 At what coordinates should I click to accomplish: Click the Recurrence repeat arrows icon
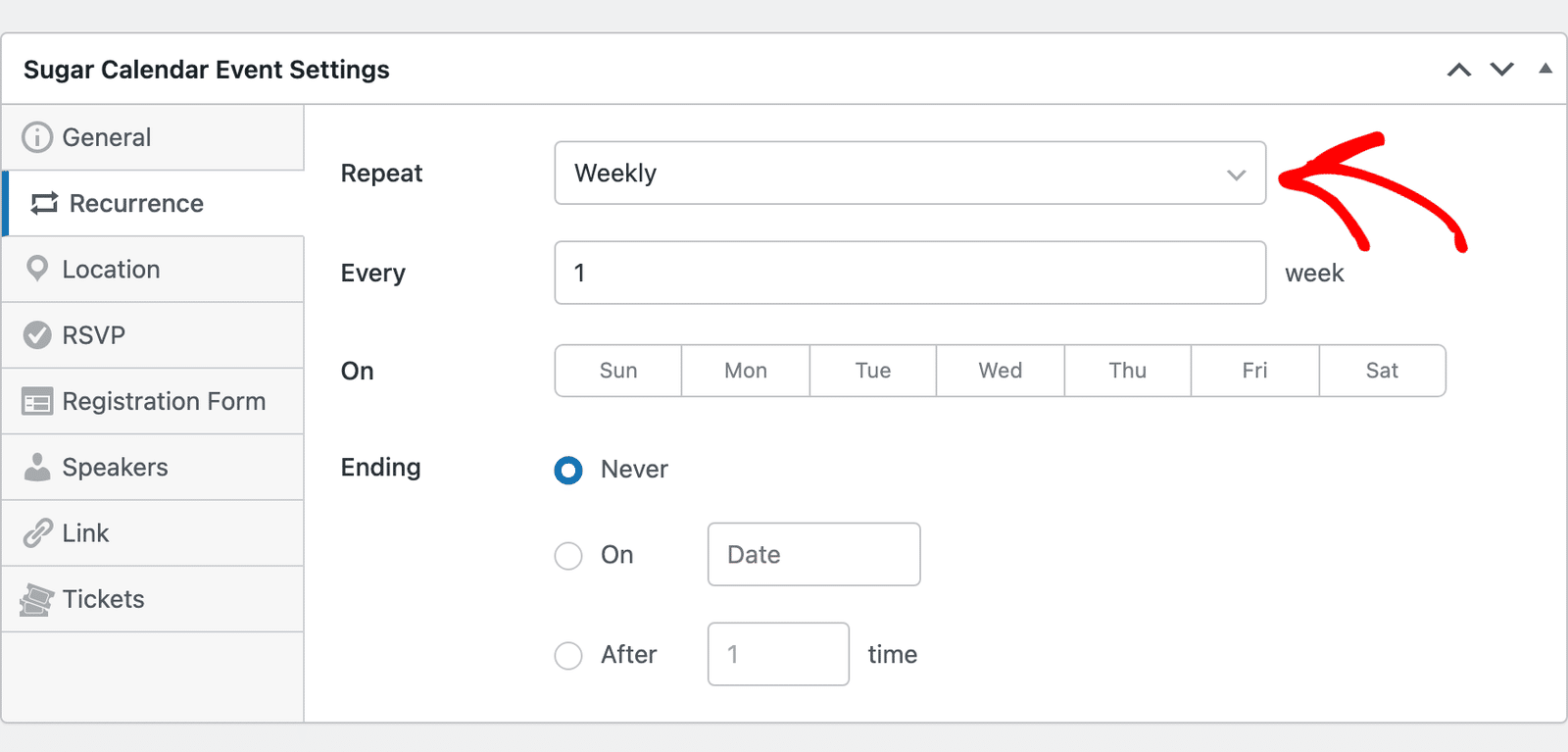pyautogui.click(x=44, y=203)
